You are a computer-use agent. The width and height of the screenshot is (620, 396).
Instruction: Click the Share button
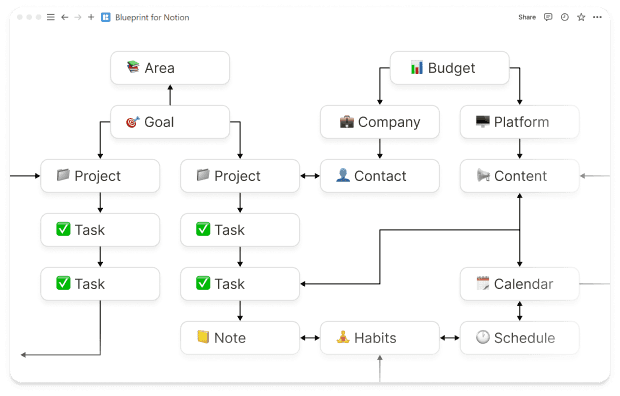pyautogui.click(x=527, y=17)
